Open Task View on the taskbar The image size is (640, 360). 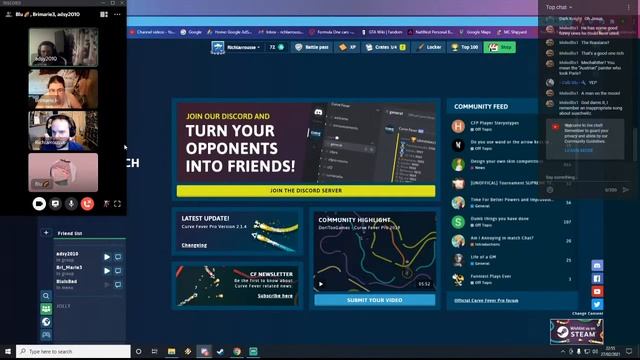click(154, 351)
